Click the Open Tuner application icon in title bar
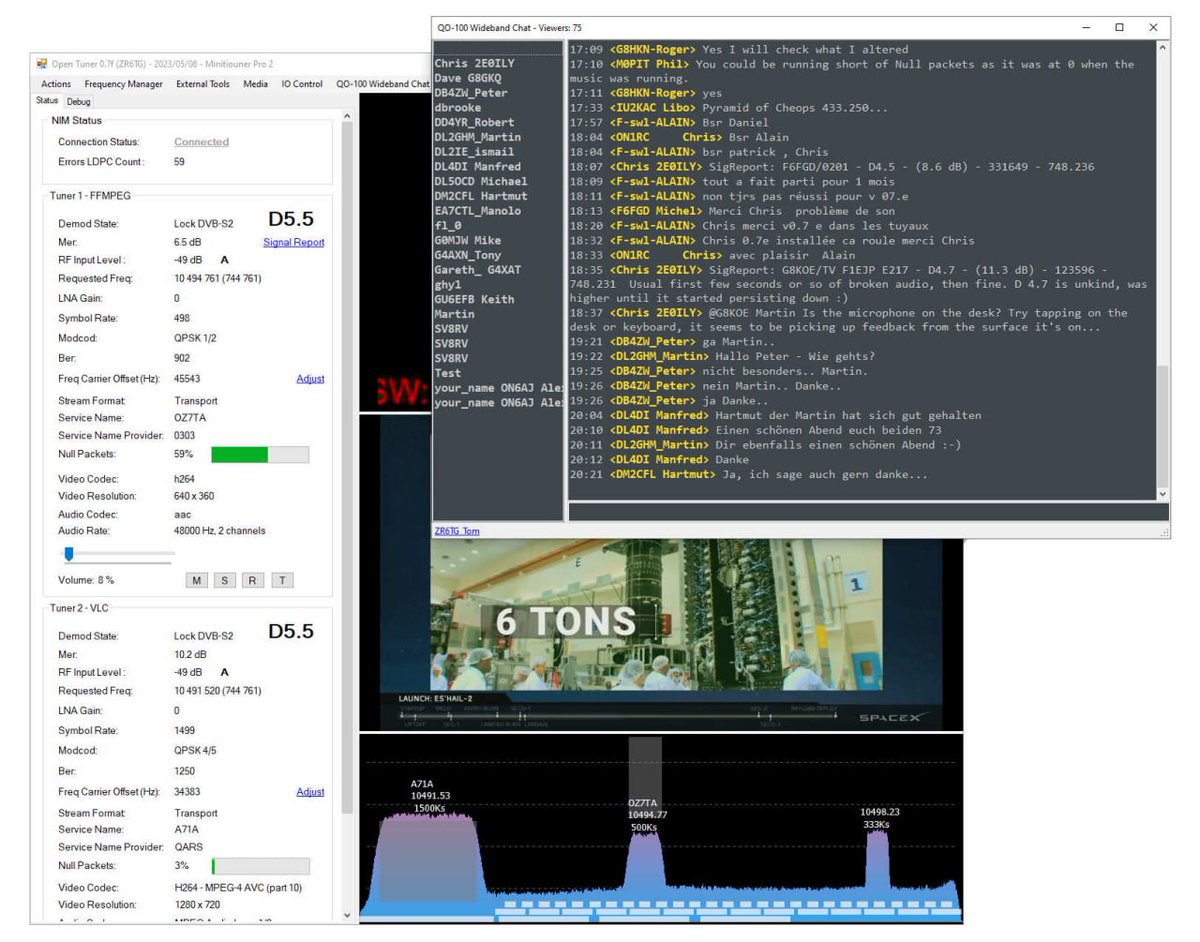Image resolution: width=1200 pixels, height=942 pixels. tap(44, 63)
